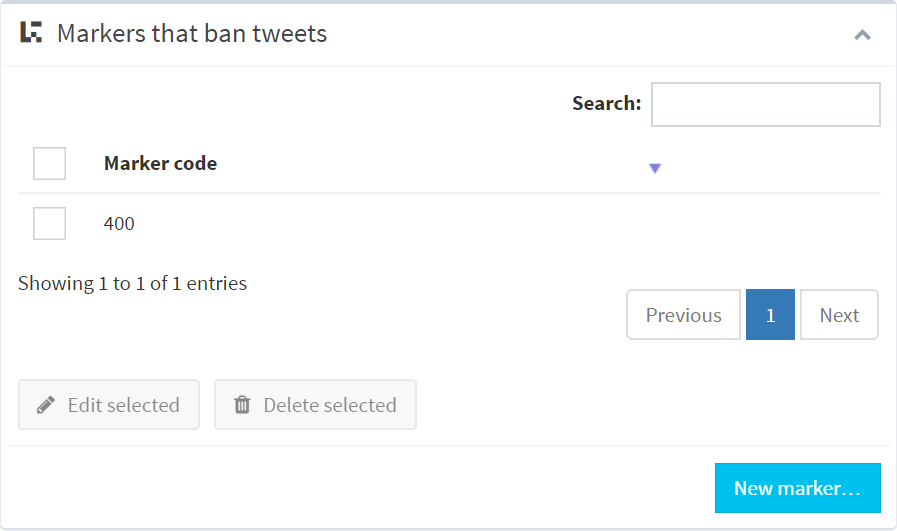The height and width of the screenshot is (531, 897).
Task: Check the checkbox for marker 400
Action: click(x=49, y=223)
